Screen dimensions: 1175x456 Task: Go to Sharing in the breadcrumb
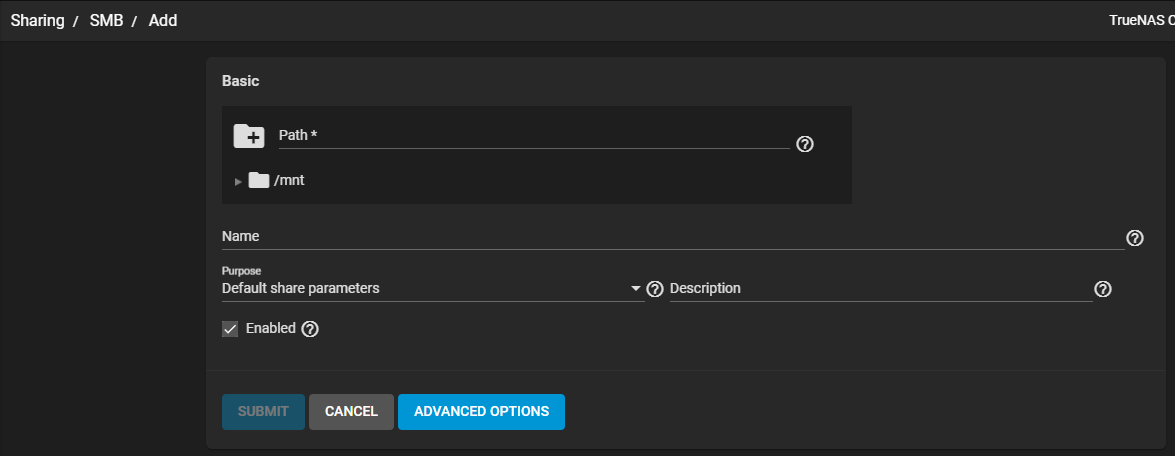pyautogui.click(x=38, y=20)
